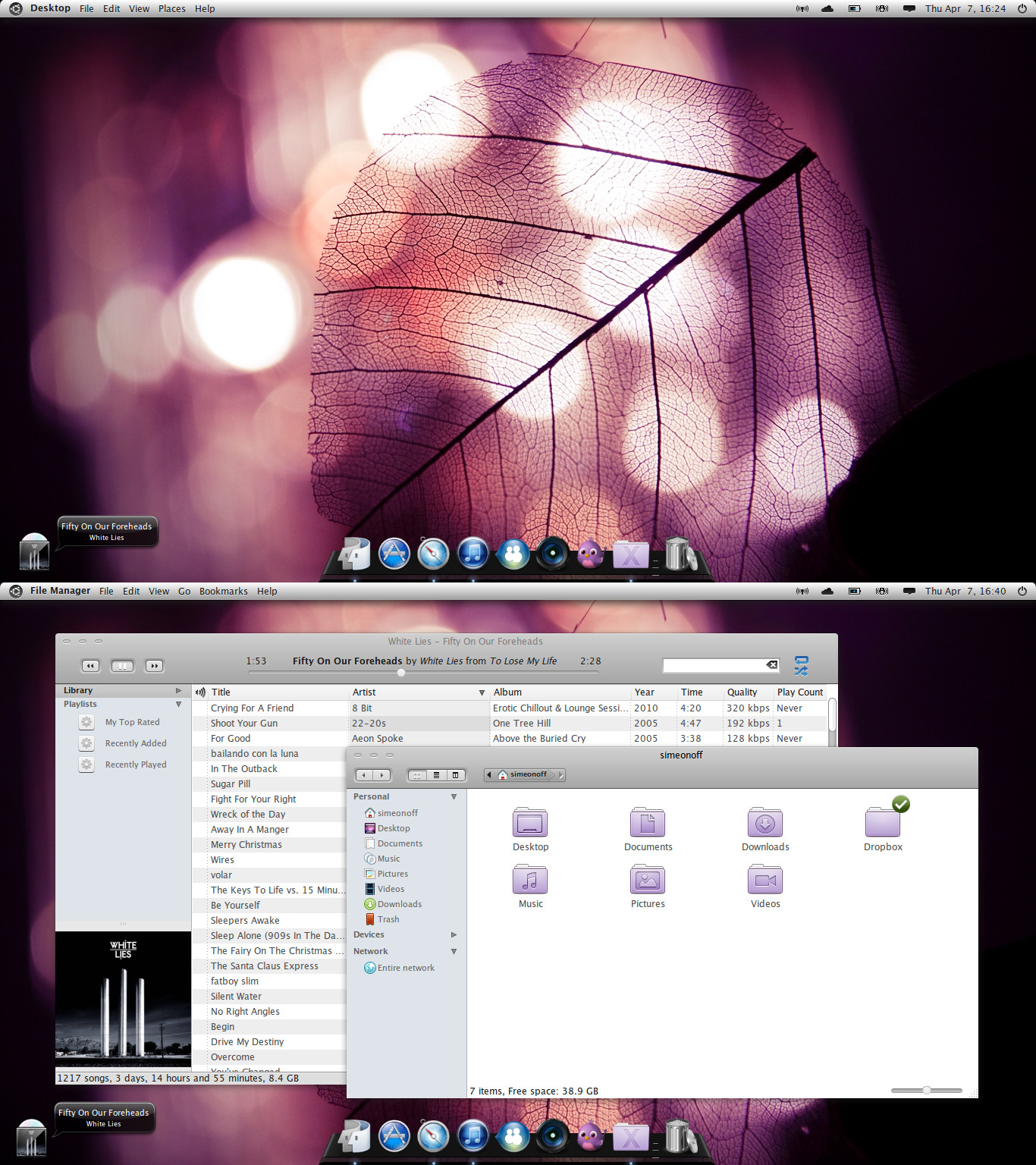Switch file manager to list view
Viewport: 1036px width, 1165px height.
pyautogui.click(x=436, y=775)
